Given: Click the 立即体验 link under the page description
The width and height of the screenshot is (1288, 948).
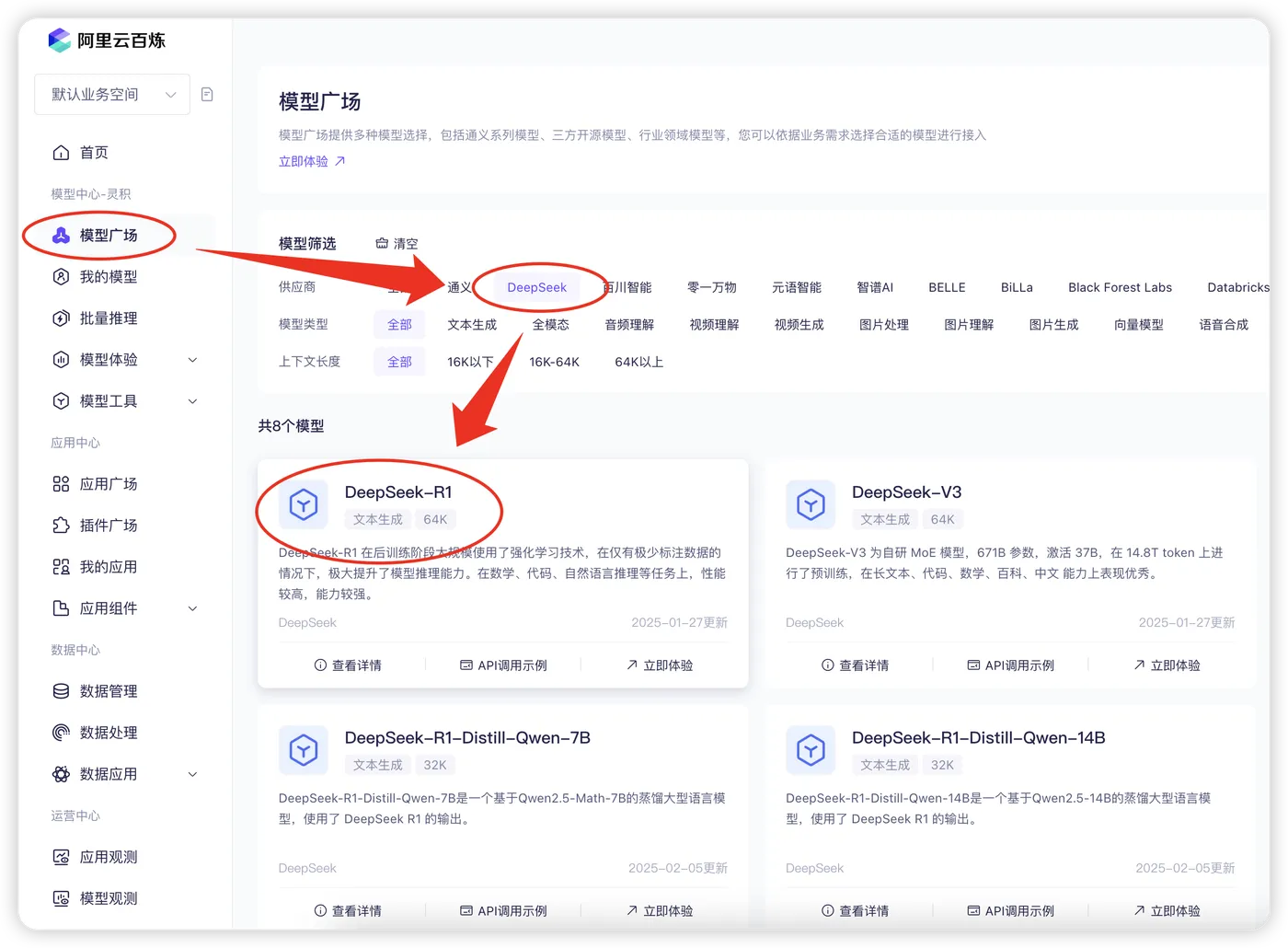Looking at the screenshot, I should pos(312,161).
